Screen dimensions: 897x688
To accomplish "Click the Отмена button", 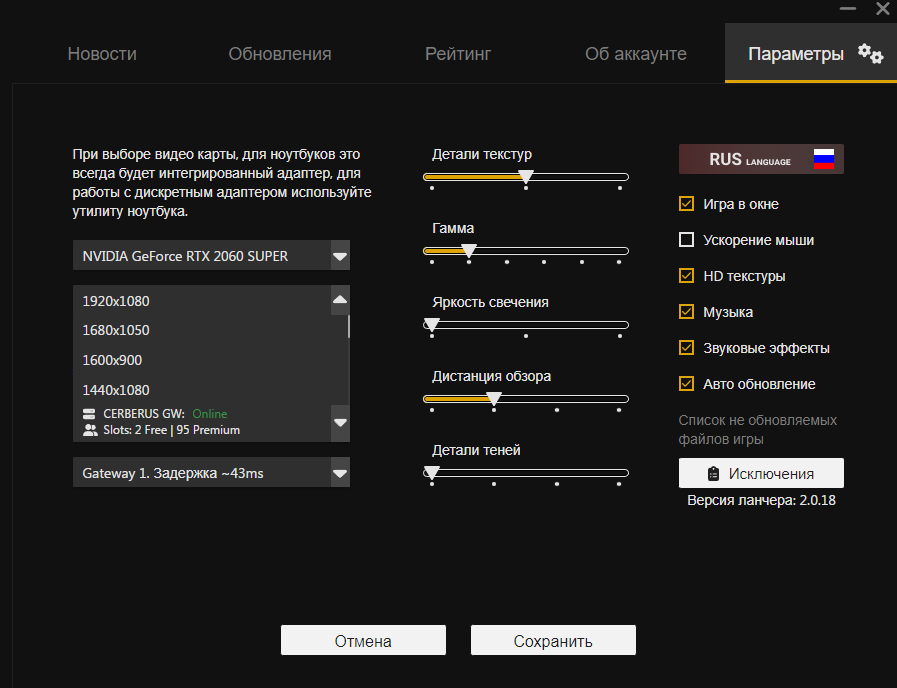I will (363, 640).
